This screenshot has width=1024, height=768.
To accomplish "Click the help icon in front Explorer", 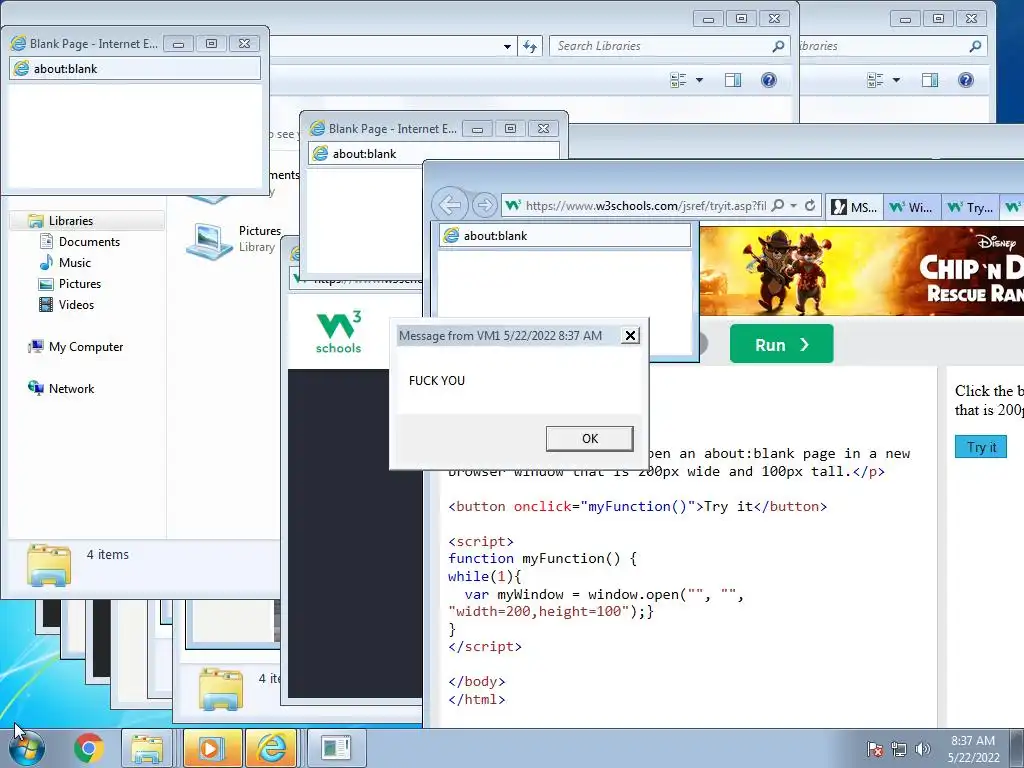I will pos(769,80).
